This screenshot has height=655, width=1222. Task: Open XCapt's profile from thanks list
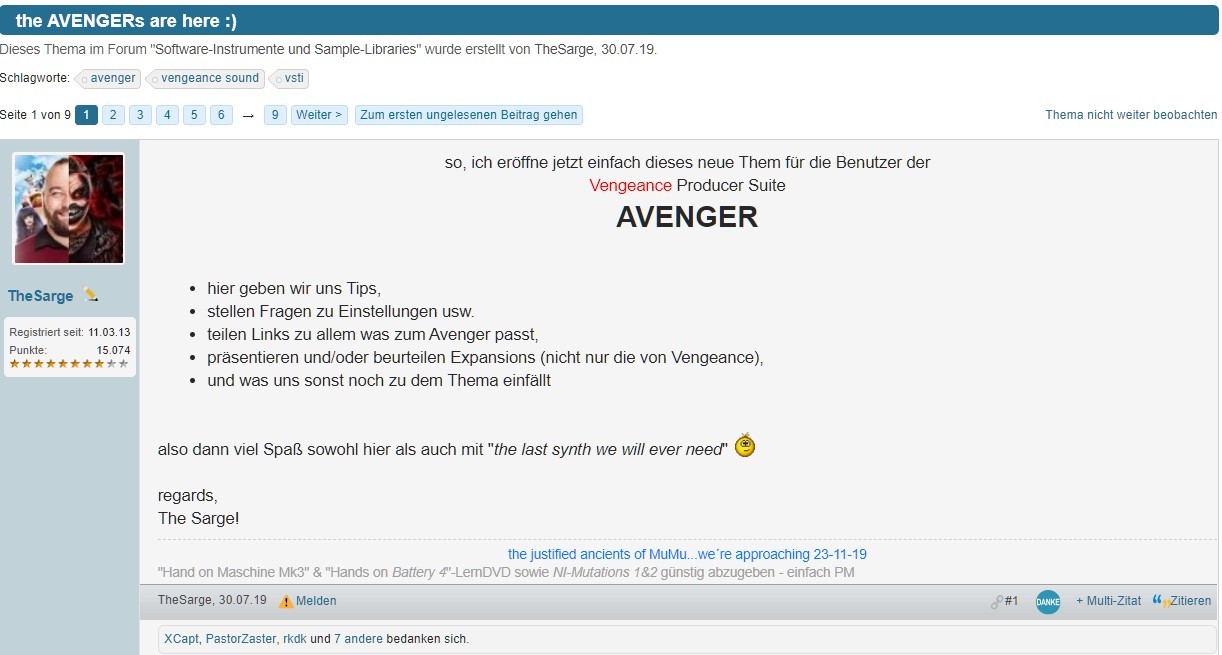coord(181,639)
